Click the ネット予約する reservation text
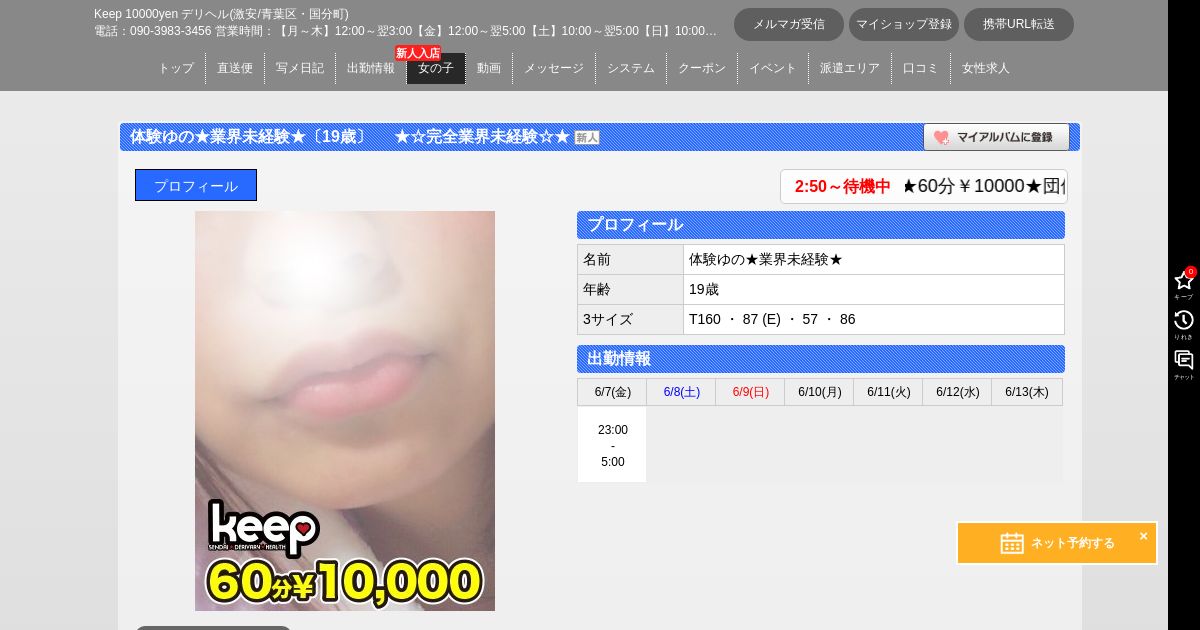1200x630 pixels. [x=1072, y=543]
